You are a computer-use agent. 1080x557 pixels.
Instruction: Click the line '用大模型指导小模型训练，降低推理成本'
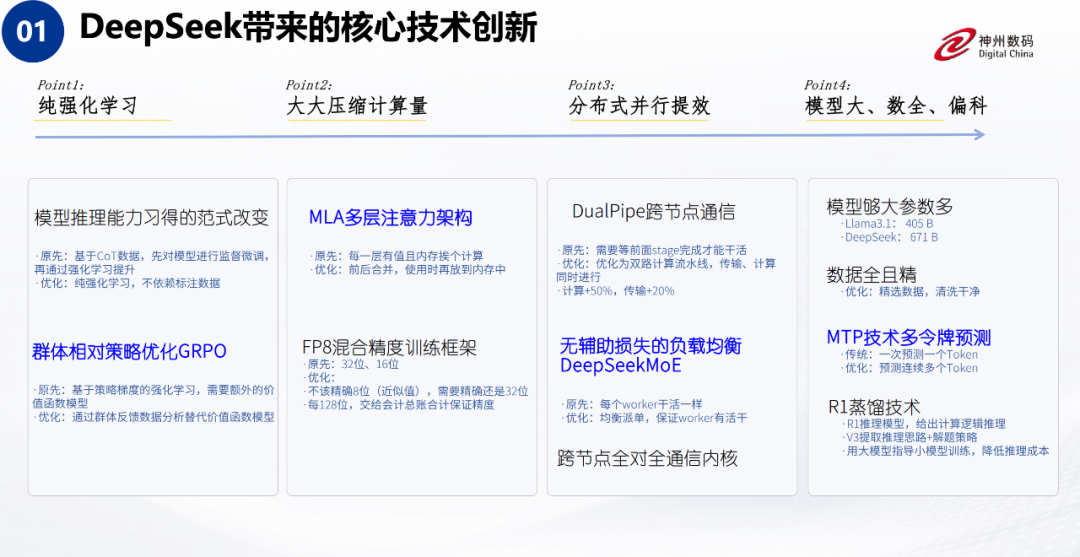pos(945,451)
